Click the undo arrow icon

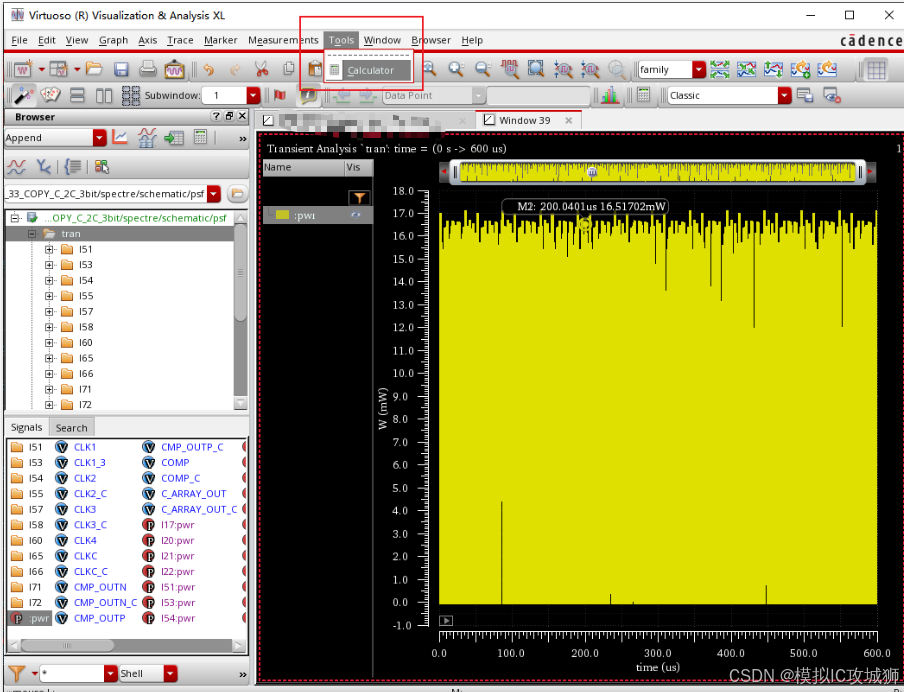point(208,69)
